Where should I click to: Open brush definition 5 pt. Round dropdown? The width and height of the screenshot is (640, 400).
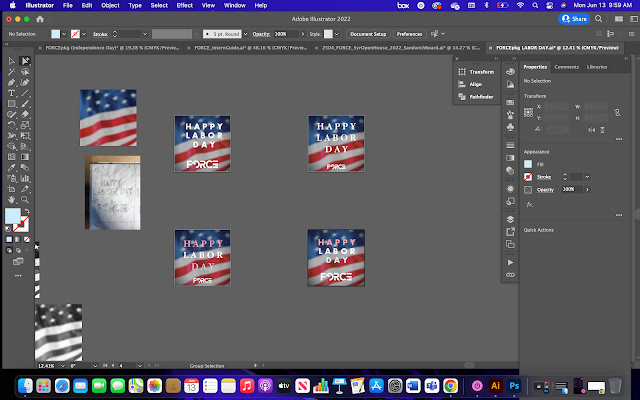pyautogui.click(x=245, y=34)
